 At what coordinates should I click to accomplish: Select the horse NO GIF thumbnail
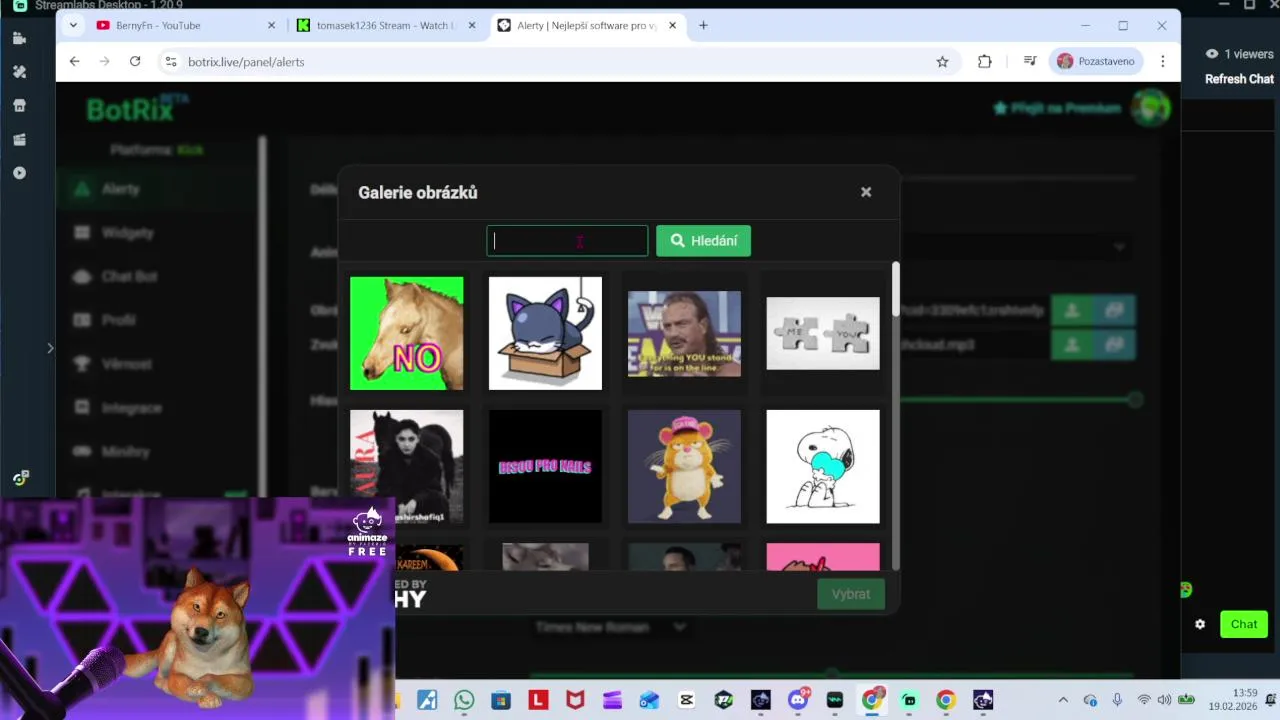(x=406, y=333)
